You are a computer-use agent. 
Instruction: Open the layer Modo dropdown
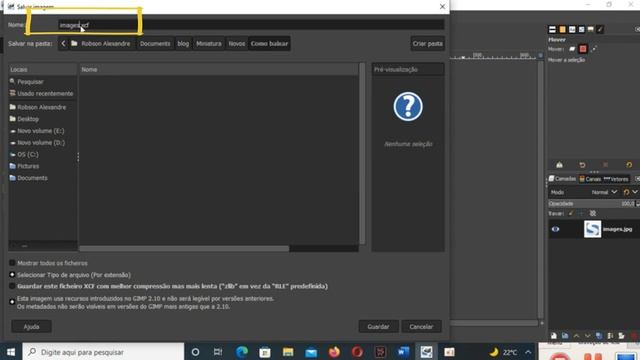click(x=604, y=192)
